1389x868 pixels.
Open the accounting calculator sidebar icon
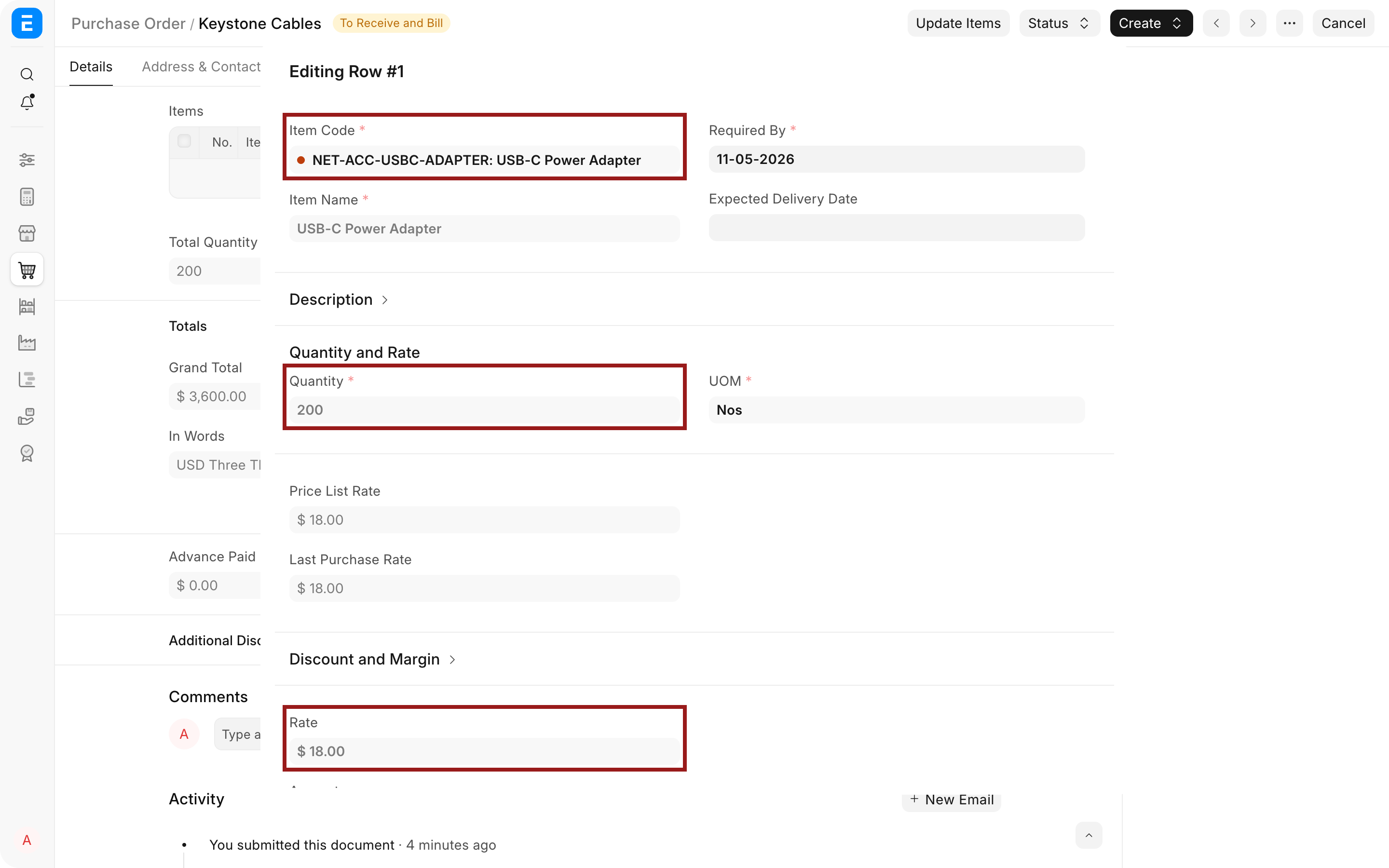click(x=27, y=197)
